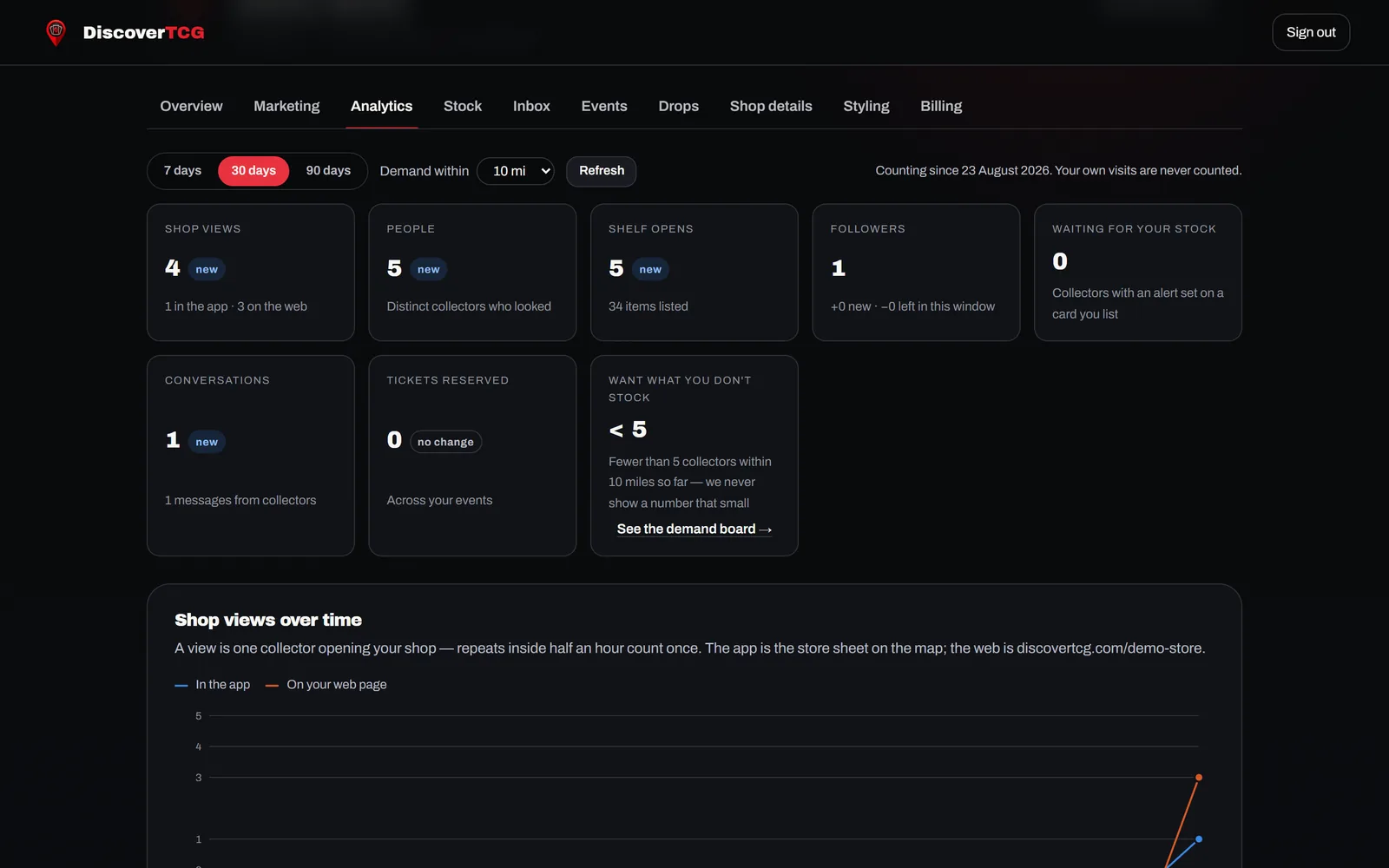Open the Inbox tab

[531, 106]
